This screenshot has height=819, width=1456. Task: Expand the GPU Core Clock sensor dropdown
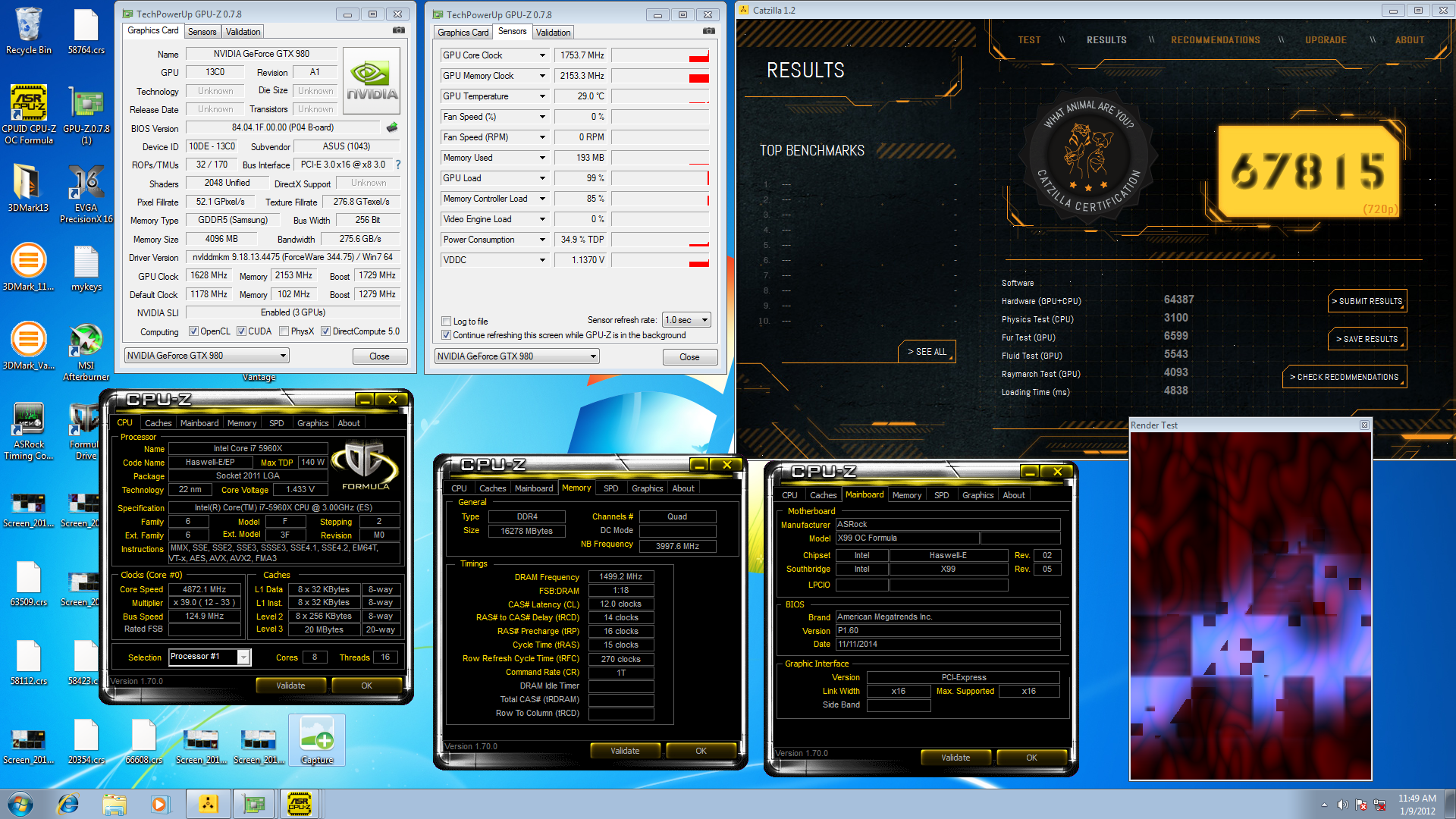542,55
